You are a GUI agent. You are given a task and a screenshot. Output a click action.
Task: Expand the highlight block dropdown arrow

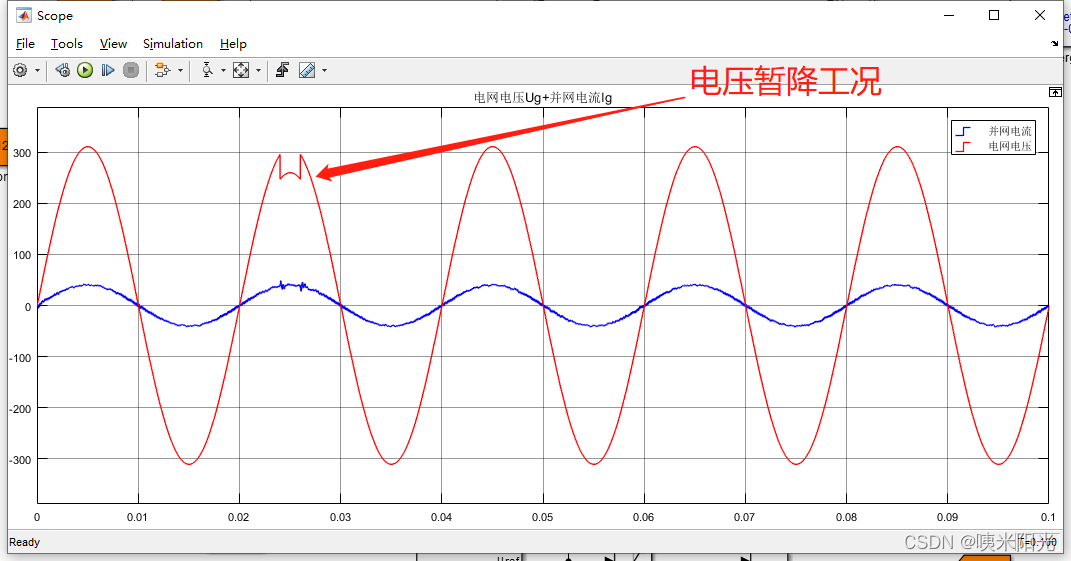180,70
